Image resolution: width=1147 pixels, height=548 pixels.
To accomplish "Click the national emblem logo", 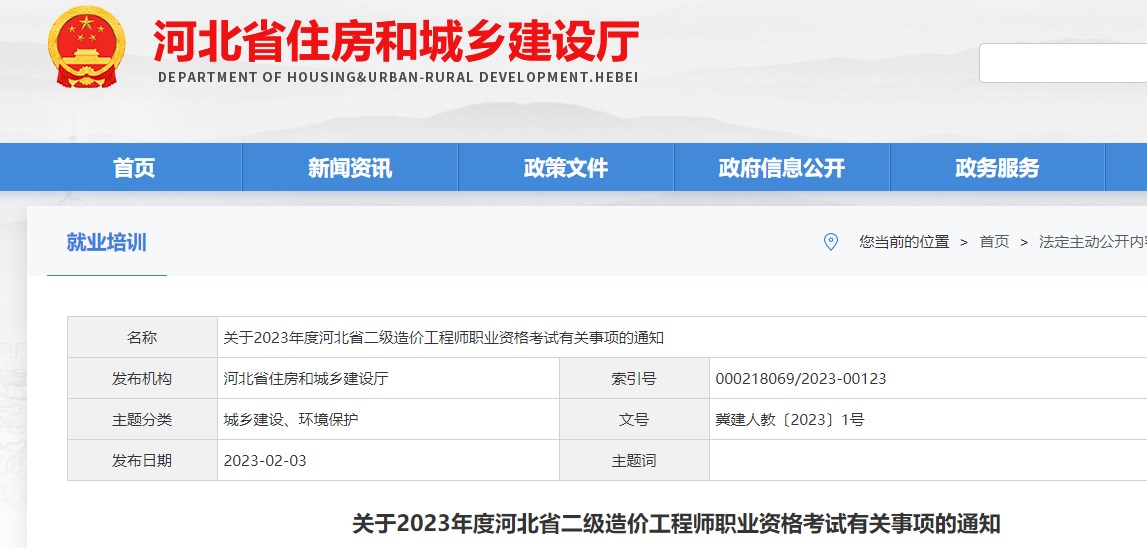I will (87, 47).
